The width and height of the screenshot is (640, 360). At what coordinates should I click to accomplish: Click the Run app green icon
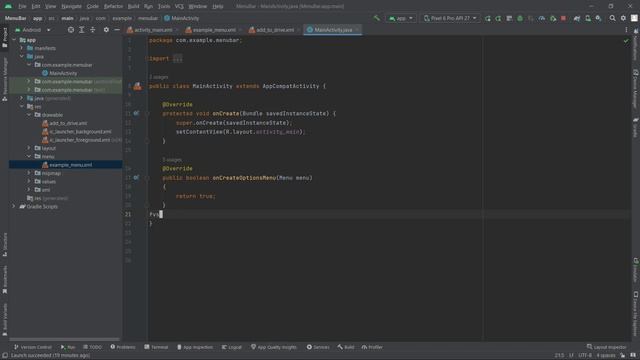click(x=488, y=18)
